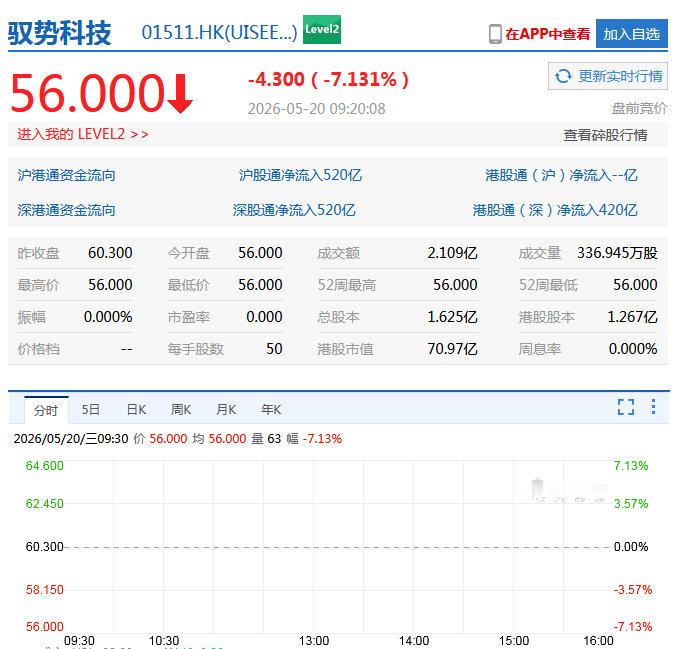Click chart baseline label 60.300
This screenshot has height=649, width=685.
(x=45, y=547)
